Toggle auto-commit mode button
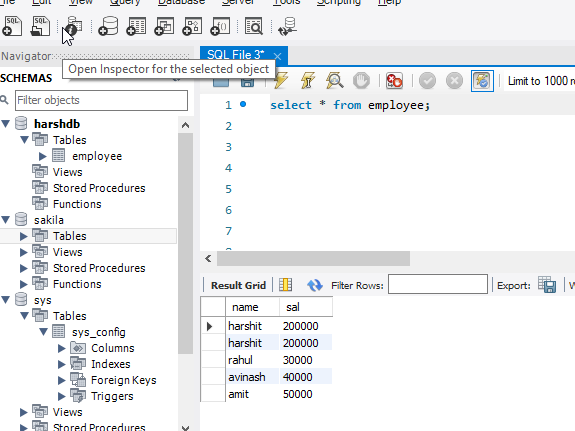This screenshot has width=575, height=431. (x=482, y=81)
